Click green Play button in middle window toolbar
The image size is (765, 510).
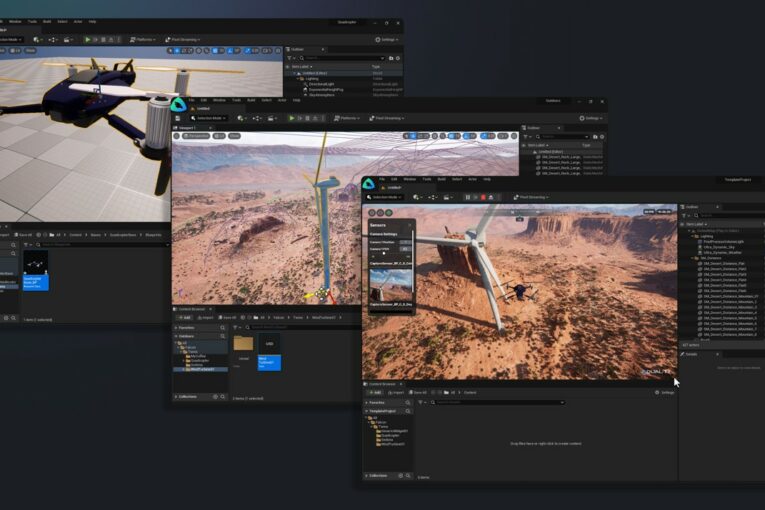coord(292,118)
